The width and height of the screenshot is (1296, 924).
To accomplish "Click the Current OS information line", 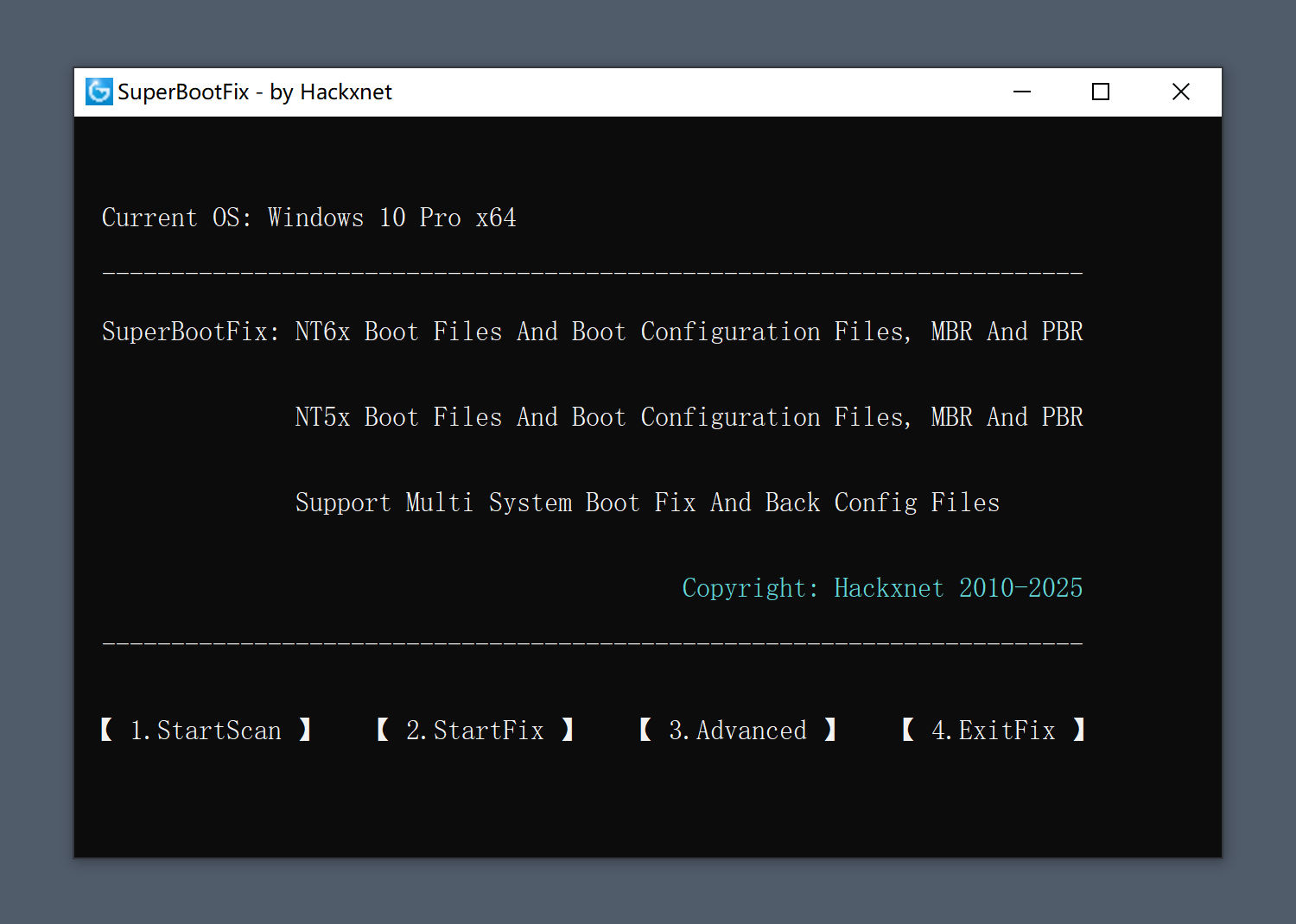I will coord(308,218).
